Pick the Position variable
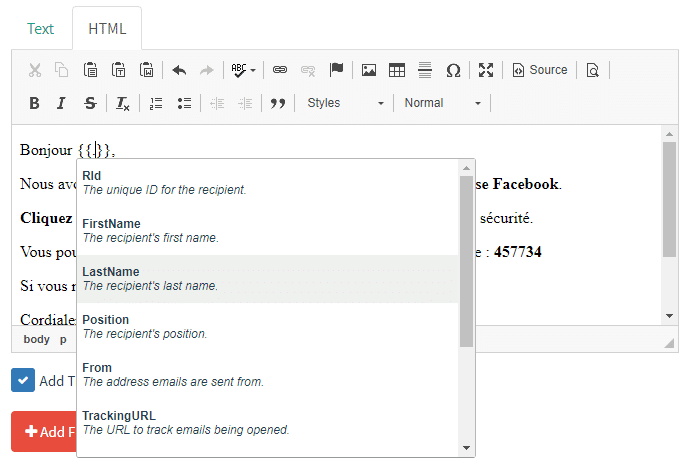 (x=268, y=327)
